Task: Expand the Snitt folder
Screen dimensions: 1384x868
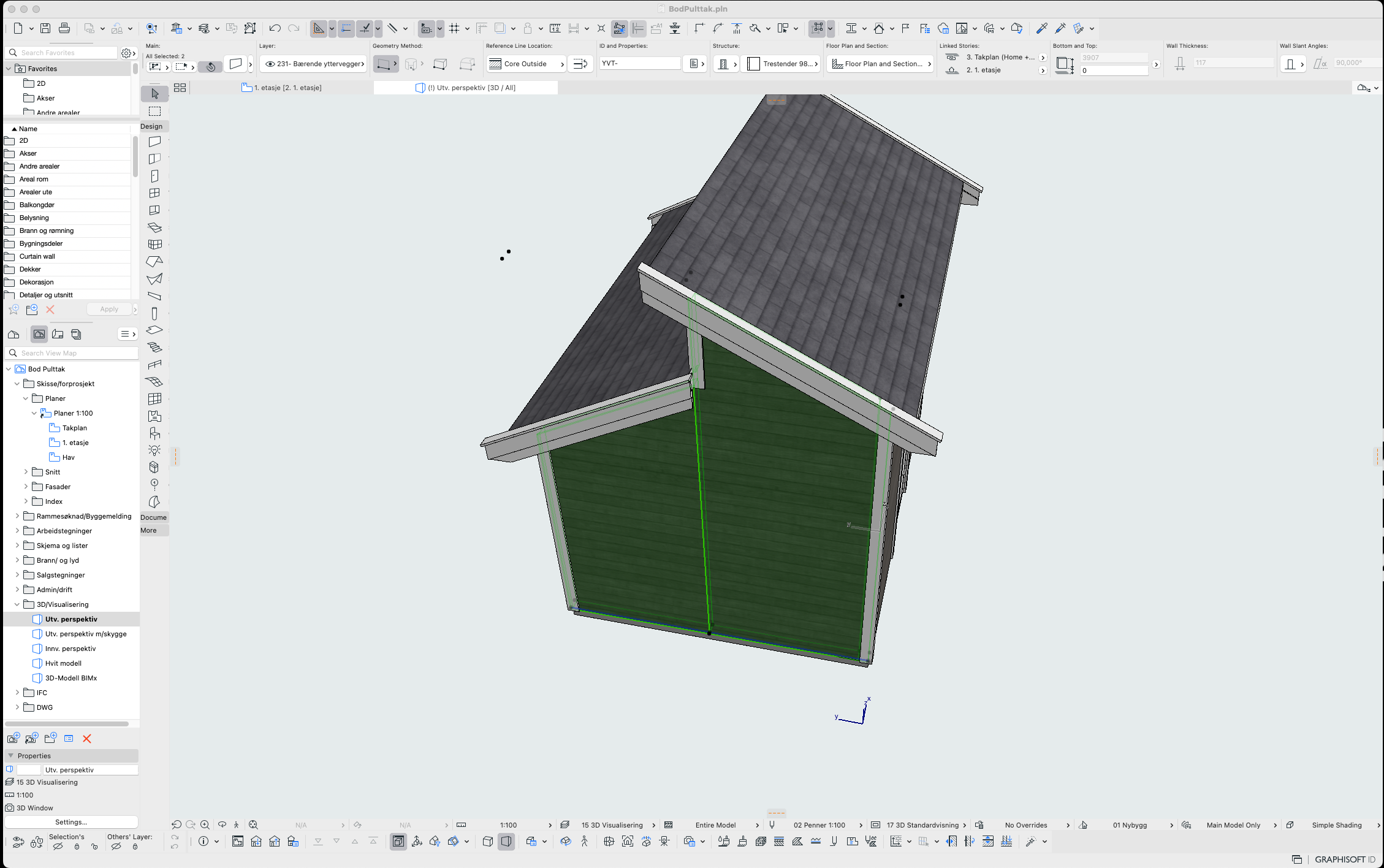Action: [x=26, y=472]
